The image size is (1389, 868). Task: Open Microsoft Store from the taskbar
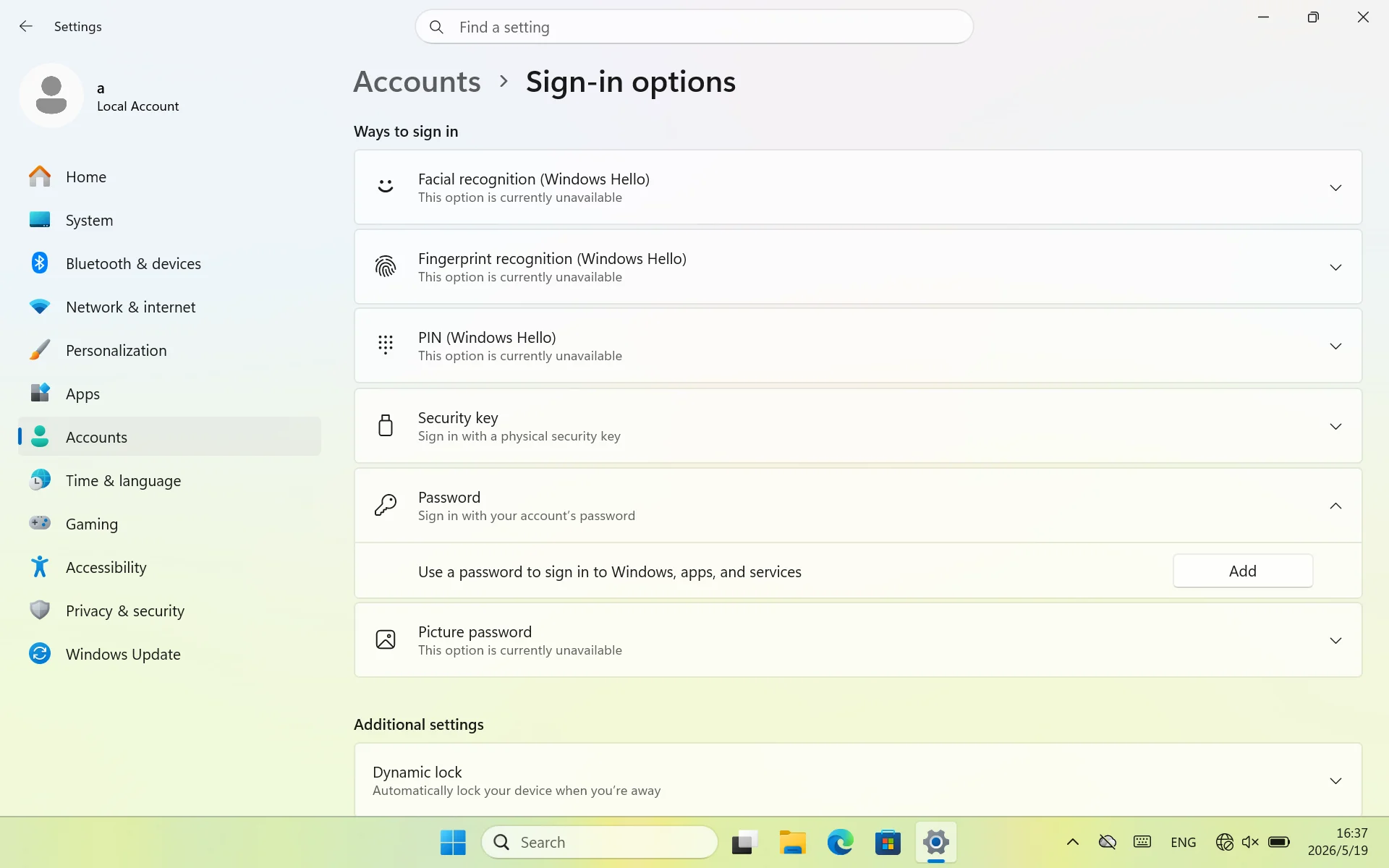click(888, 842)
